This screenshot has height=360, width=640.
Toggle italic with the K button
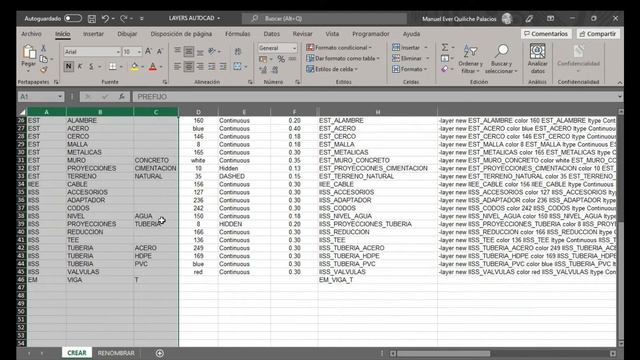pos(80,66)
